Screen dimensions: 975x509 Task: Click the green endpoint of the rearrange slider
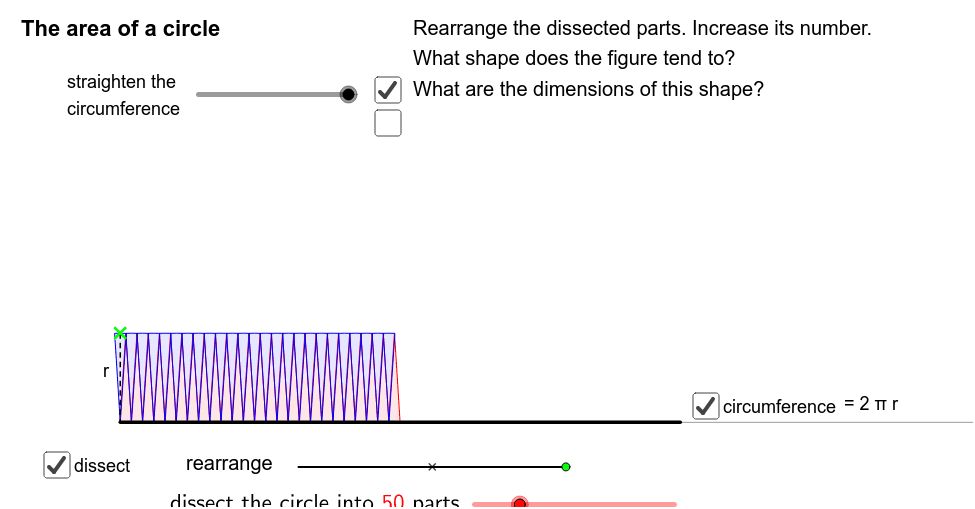(566, 466)
